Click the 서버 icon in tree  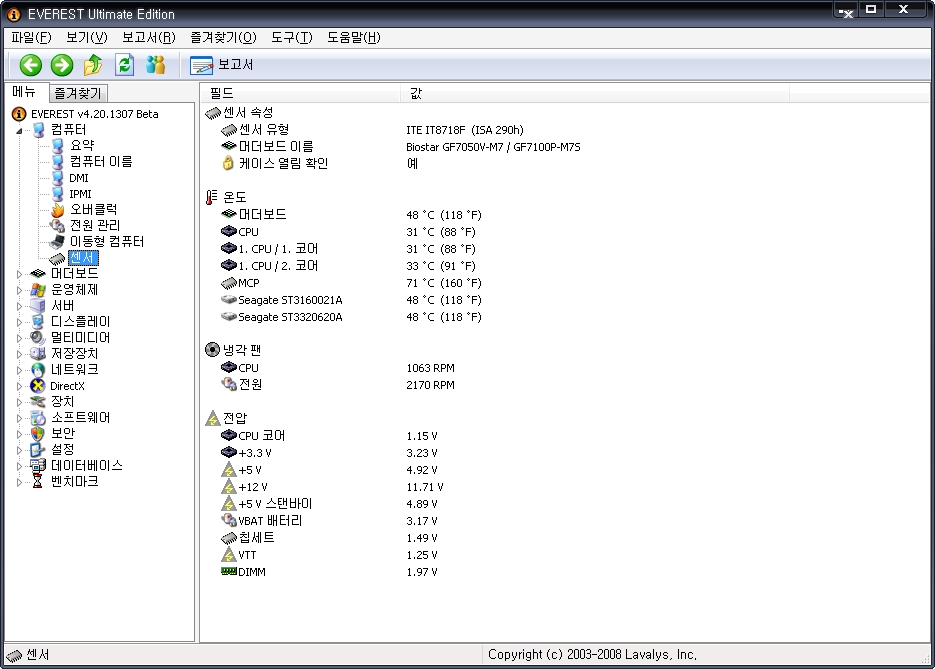click(x=38, y=306)
